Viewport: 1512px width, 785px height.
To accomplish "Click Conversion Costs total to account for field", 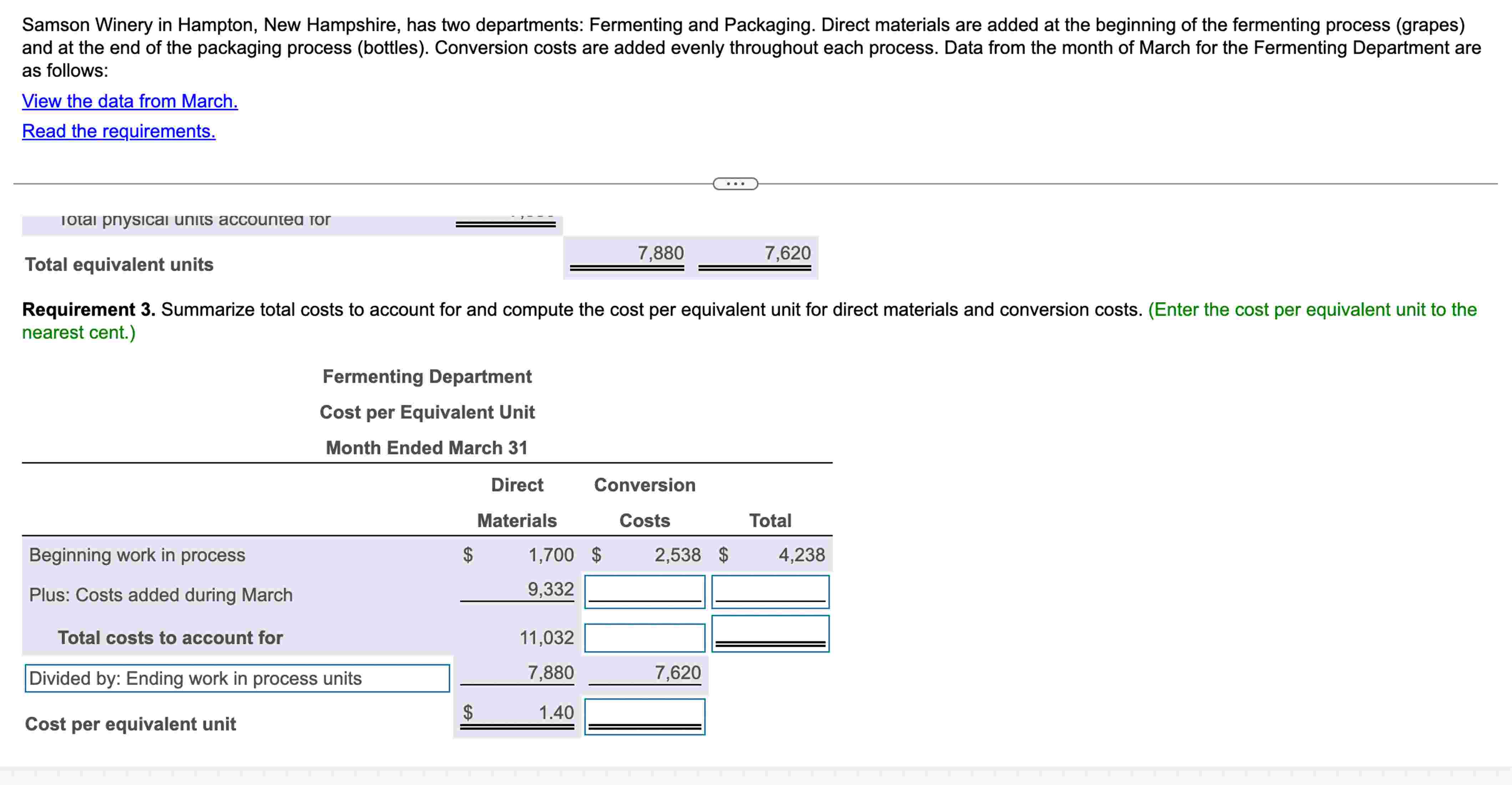I will pyautogui.click(x=644, y=638).
